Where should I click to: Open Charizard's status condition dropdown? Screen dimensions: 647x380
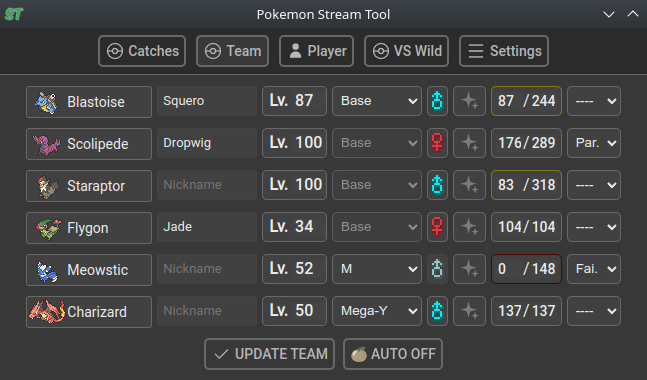594,311
